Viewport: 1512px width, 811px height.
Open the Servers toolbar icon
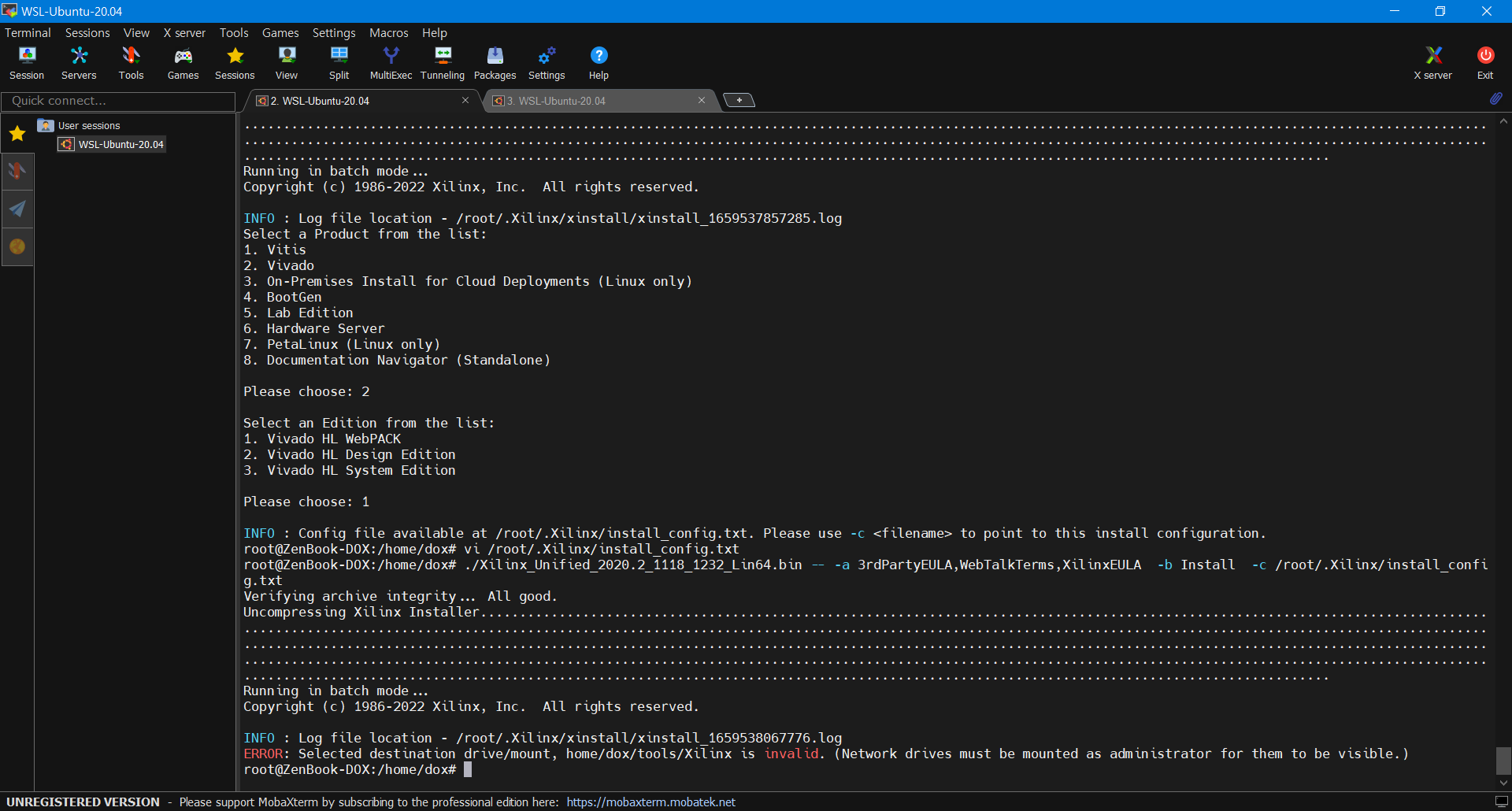(79, 62)
